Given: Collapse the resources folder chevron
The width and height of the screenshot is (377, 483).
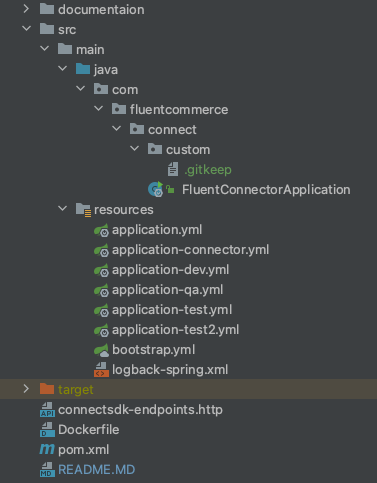Looking at the screenshot, I should click(62, 209).
